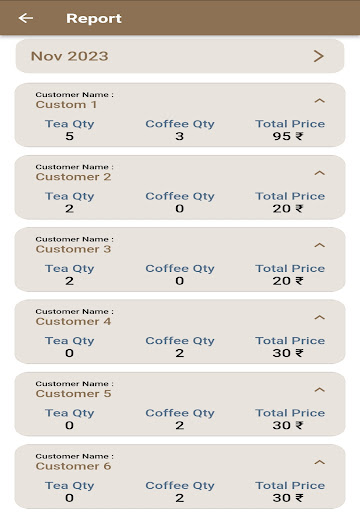This screenshot has height=512, width=360.
Task: Collapse the Customer 5 card
Action: pyautogui.click(x=320, y=390)
